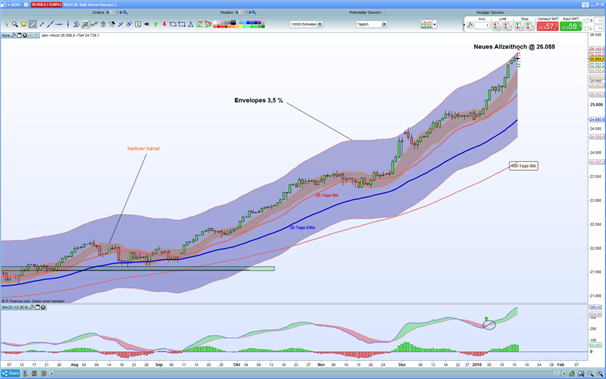Click the input field next to S checkbox
606x379 pixels.
(599, 21)
